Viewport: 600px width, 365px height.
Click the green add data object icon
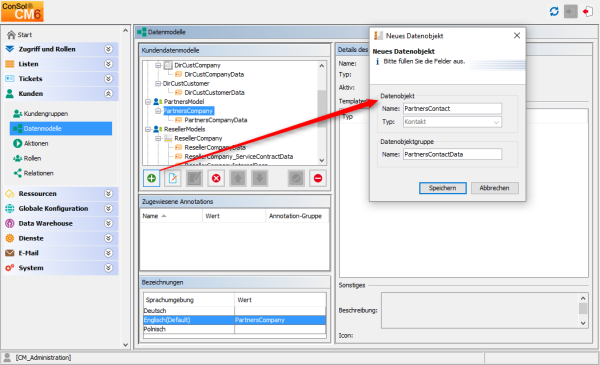click(152, 178)
